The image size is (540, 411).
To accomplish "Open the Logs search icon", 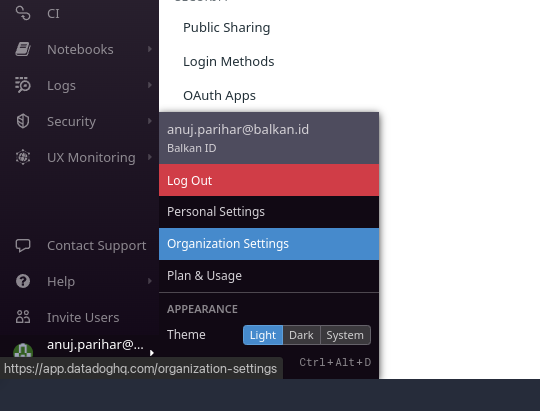I will 23,85.
